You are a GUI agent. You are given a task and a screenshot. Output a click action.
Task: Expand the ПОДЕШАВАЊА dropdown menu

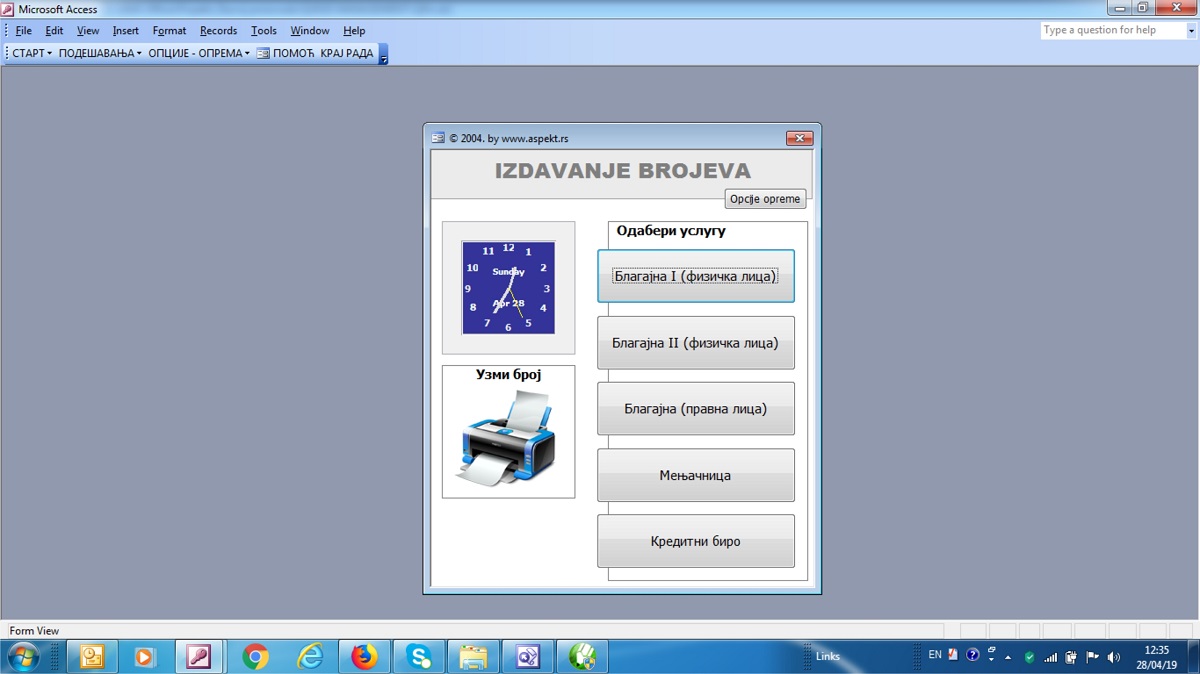[x=100, y=53]
